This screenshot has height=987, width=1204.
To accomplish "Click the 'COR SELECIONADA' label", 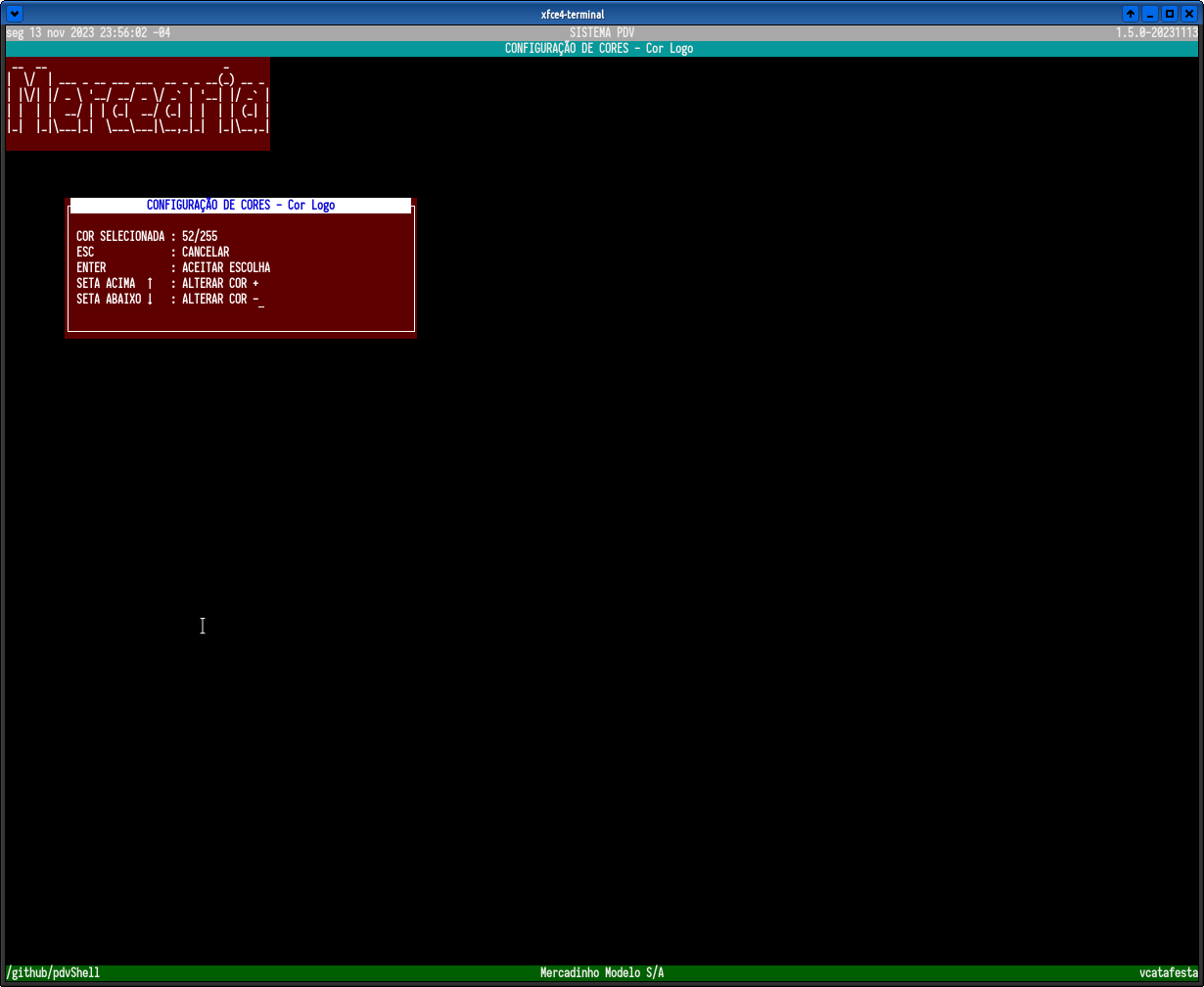I will click(x=120, y=236).
